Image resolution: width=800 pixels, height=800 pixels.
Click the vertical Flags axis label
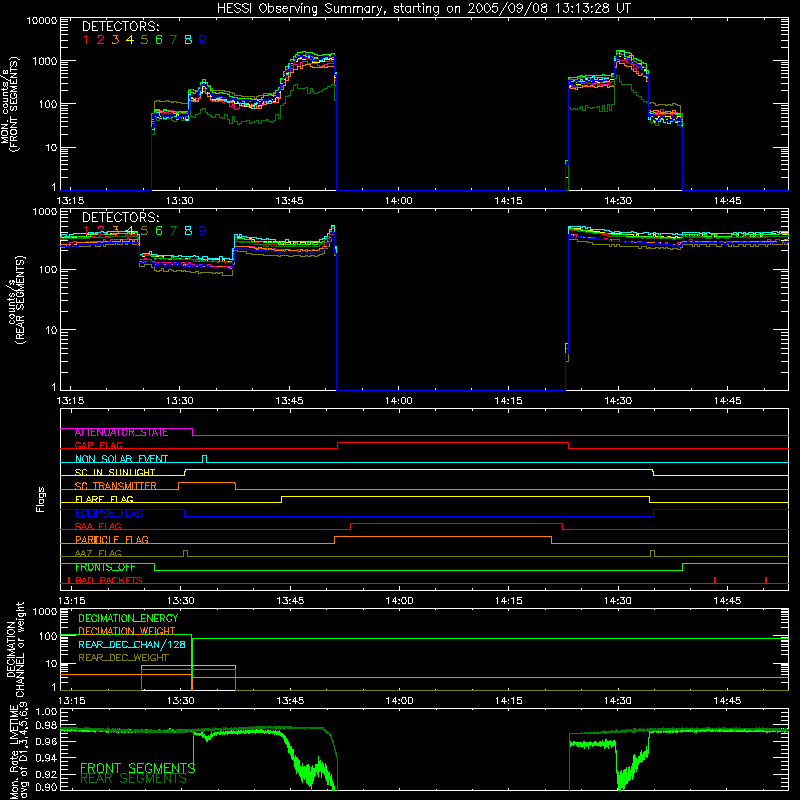[41, 499]
